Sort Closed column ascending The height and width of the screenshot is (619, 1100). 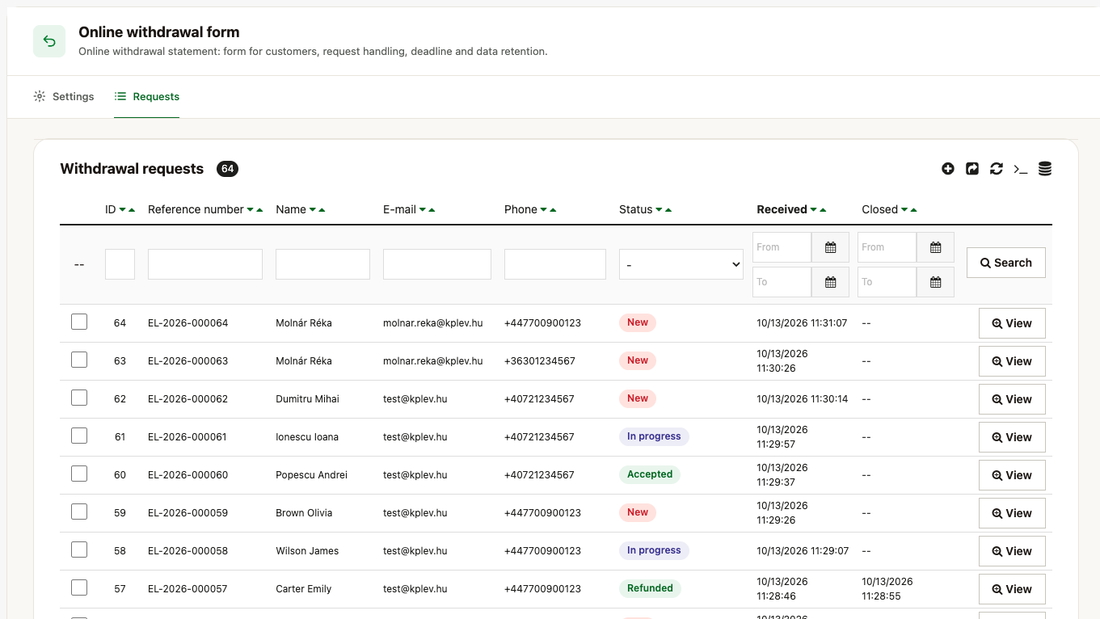click(x=913, y=210)
